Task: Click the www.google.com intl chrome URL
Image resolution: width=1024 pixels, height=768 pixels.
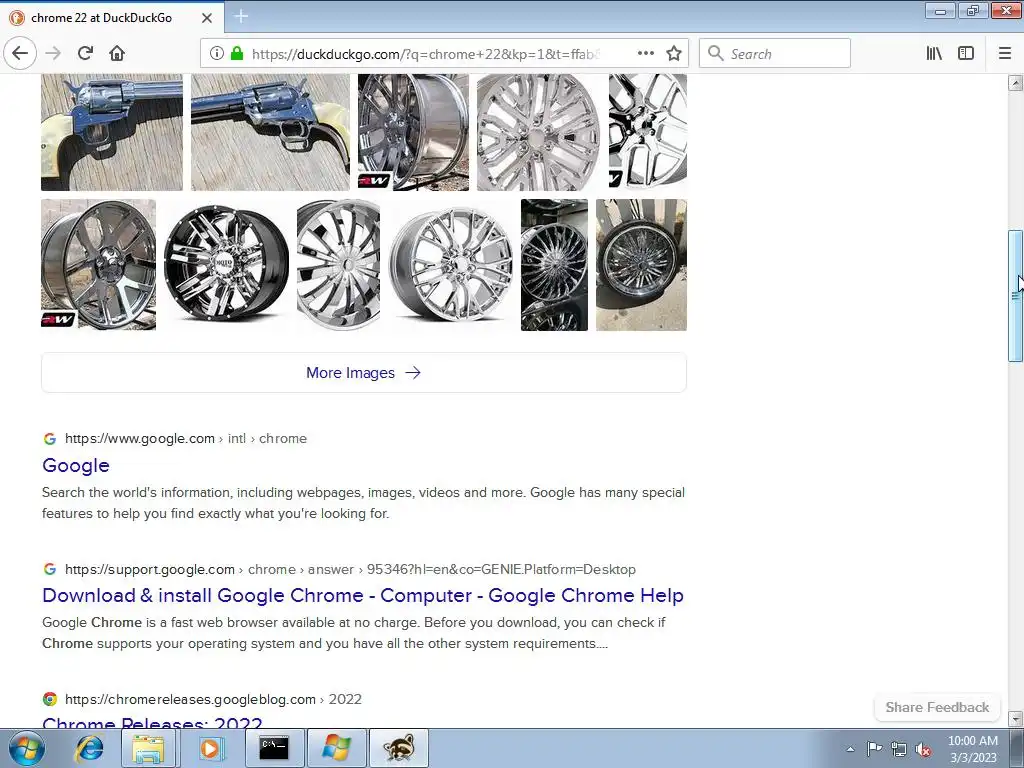Action: click(185, 439)
